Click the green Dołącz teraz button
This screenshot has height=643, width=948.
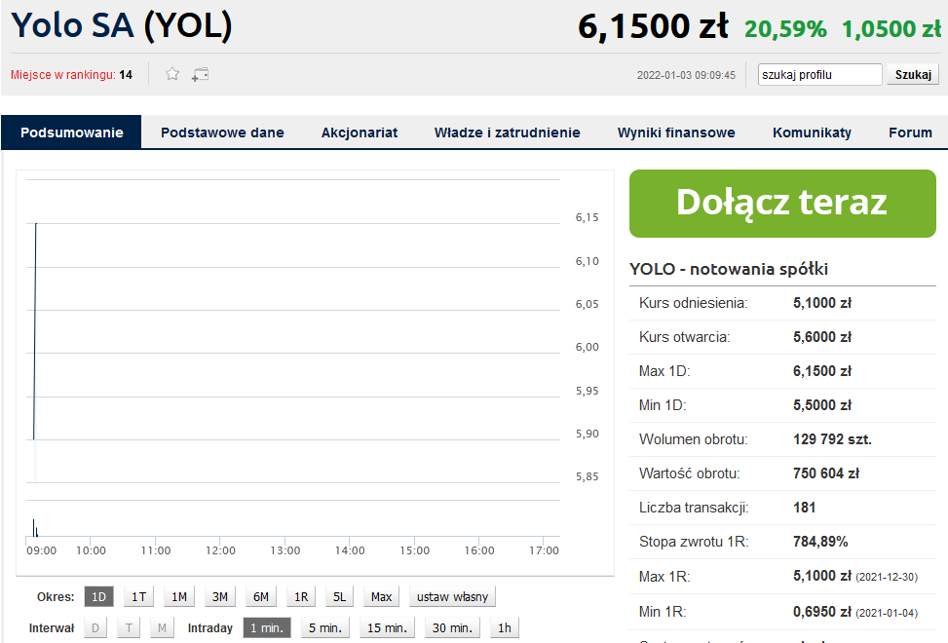pyautogui.click(x=782, y=203)
